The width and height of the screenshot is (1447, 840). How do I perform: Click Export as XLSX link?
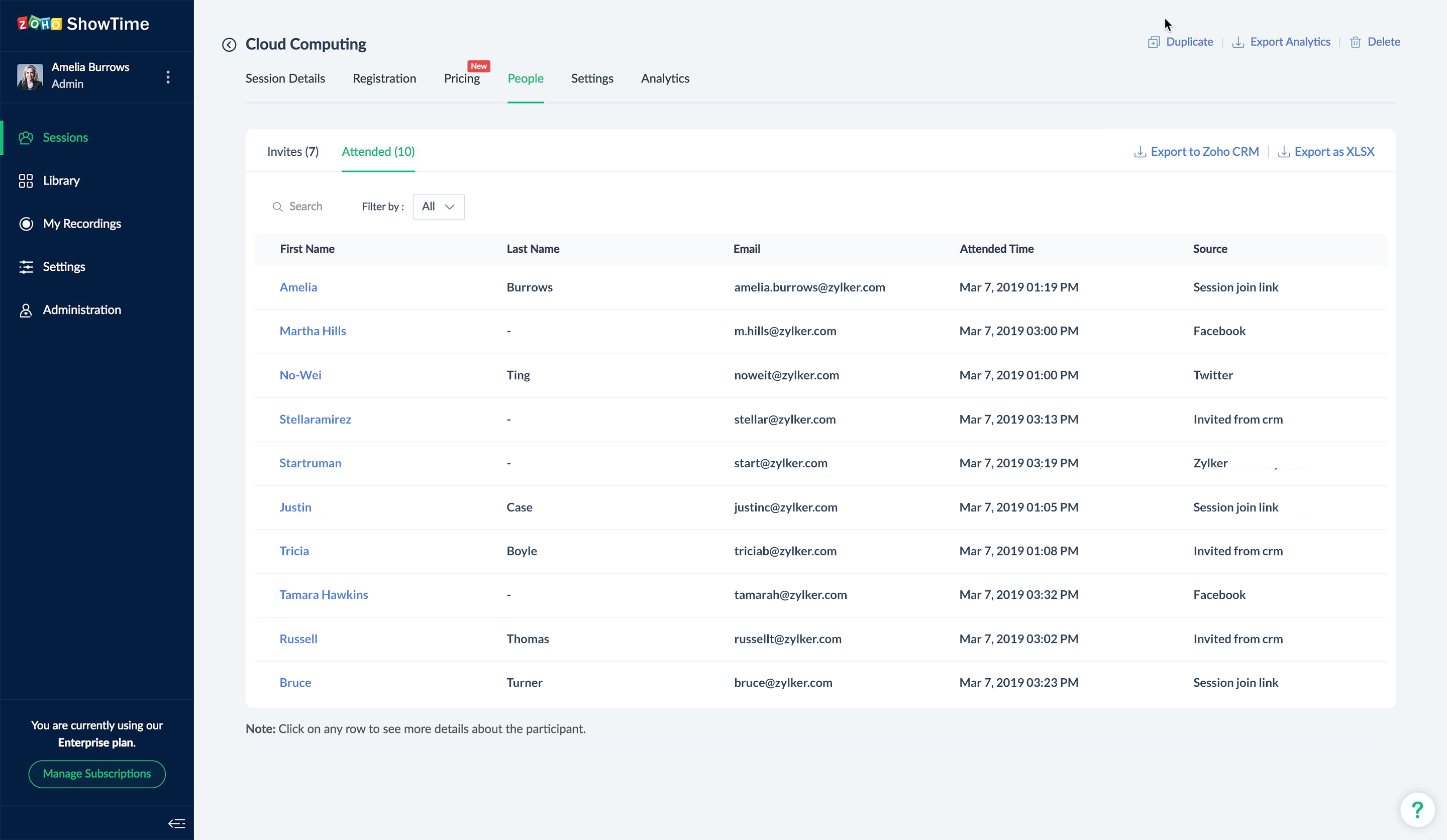[1326, 152]
